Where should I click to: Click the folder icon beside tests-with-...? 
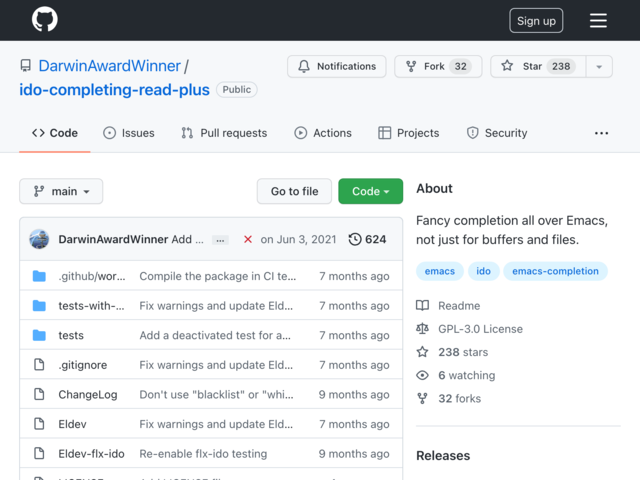pyautogui.click(x=39, y=306)
